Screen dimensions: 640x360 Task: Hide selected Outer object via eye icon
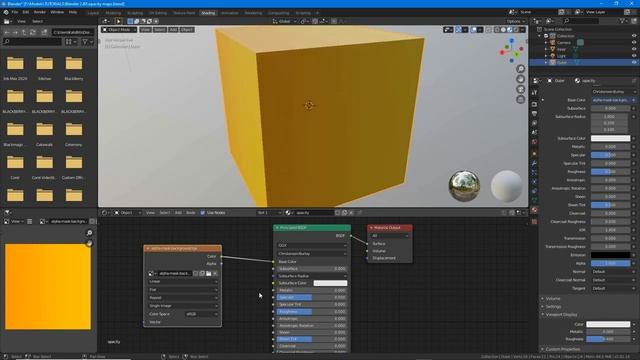[634, 62]
